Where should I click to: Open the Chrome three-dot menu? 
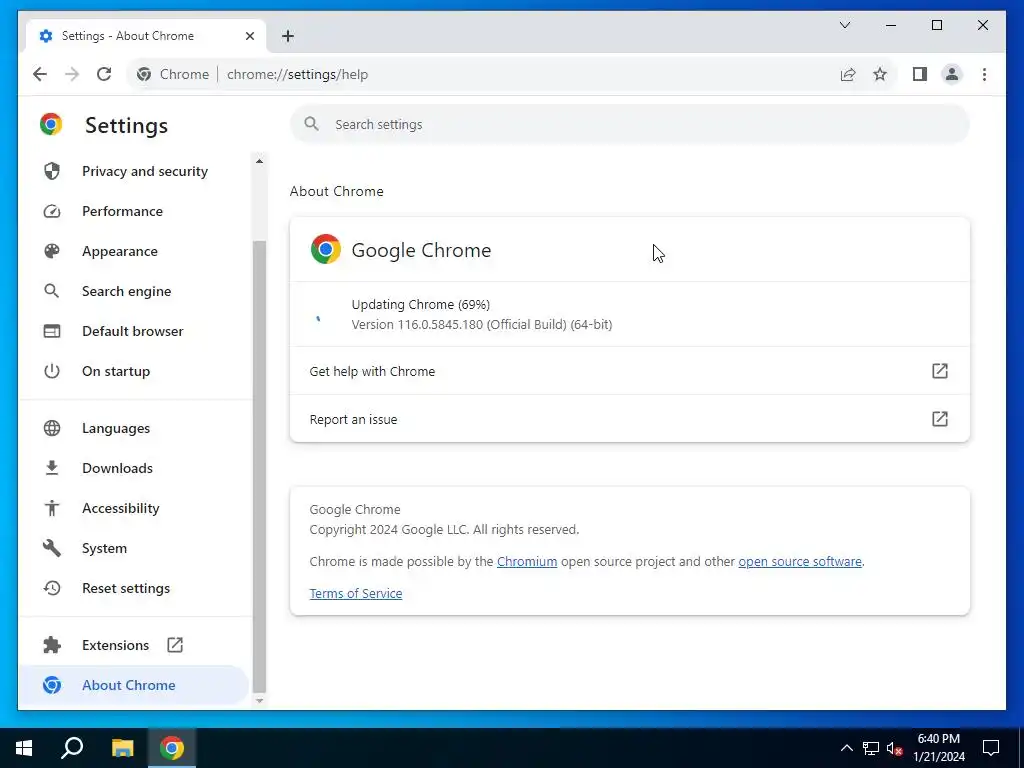click(984, 74)
